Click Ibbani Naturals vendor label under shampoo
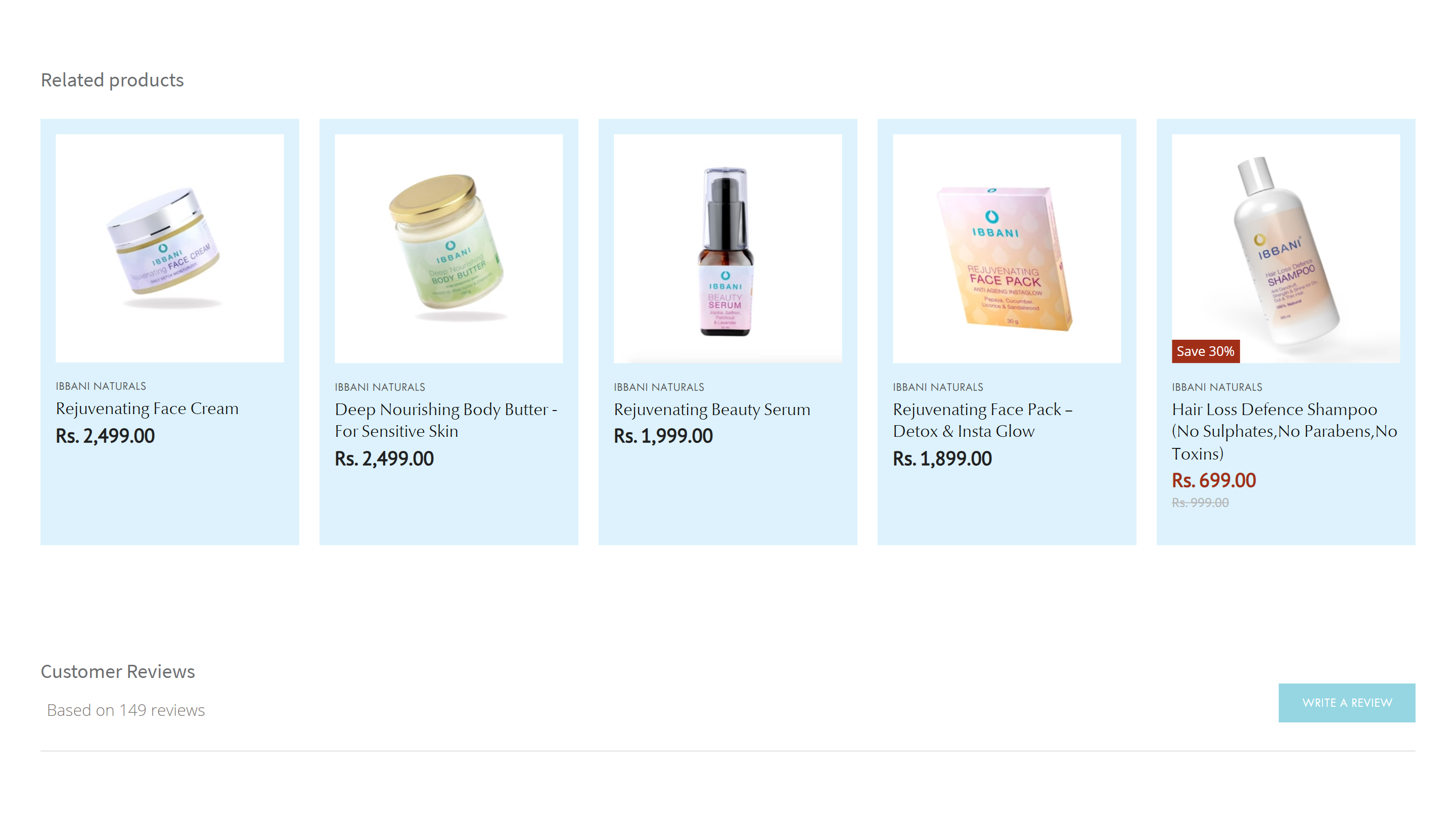 click(1216, 387)
